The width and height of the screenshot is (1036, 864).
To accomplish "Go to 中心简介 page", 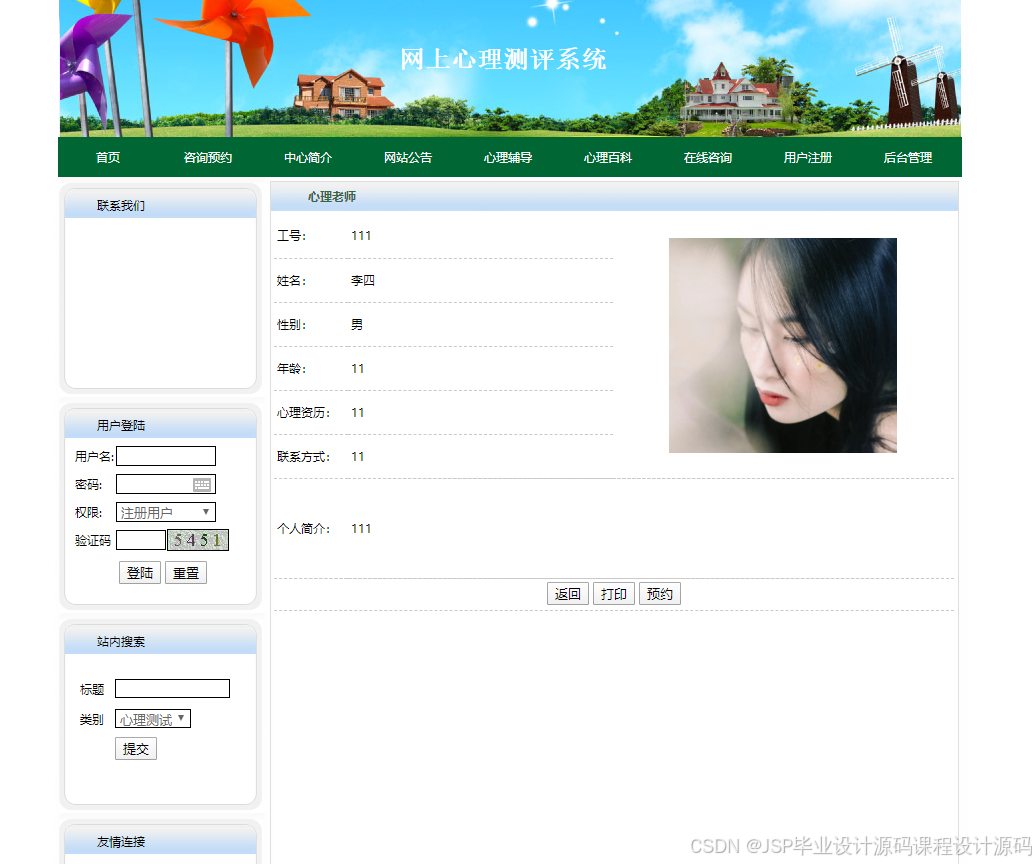I will pos(308,157).
